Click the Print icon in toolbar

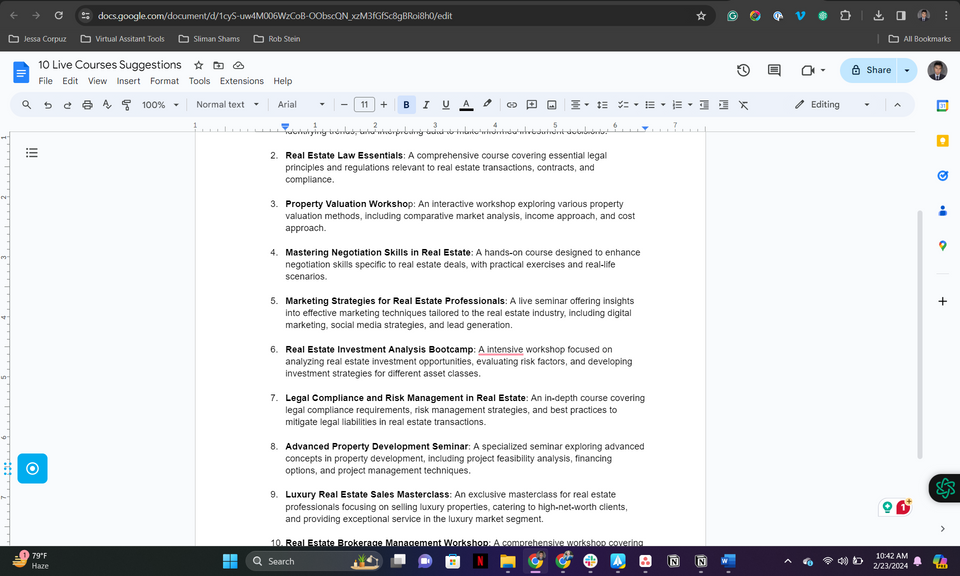88,105
